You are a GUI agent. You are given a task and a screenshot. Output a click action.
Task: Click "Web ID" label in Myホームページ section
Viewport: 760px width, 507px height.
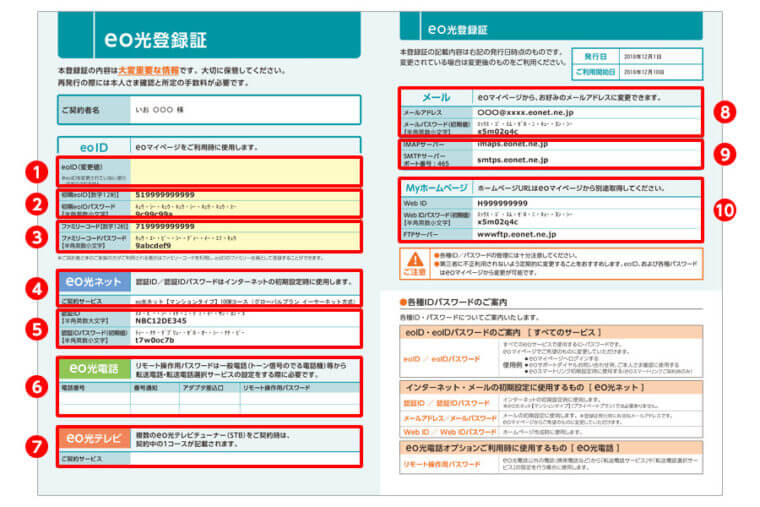pyautogui.click(x=415, y=203)
